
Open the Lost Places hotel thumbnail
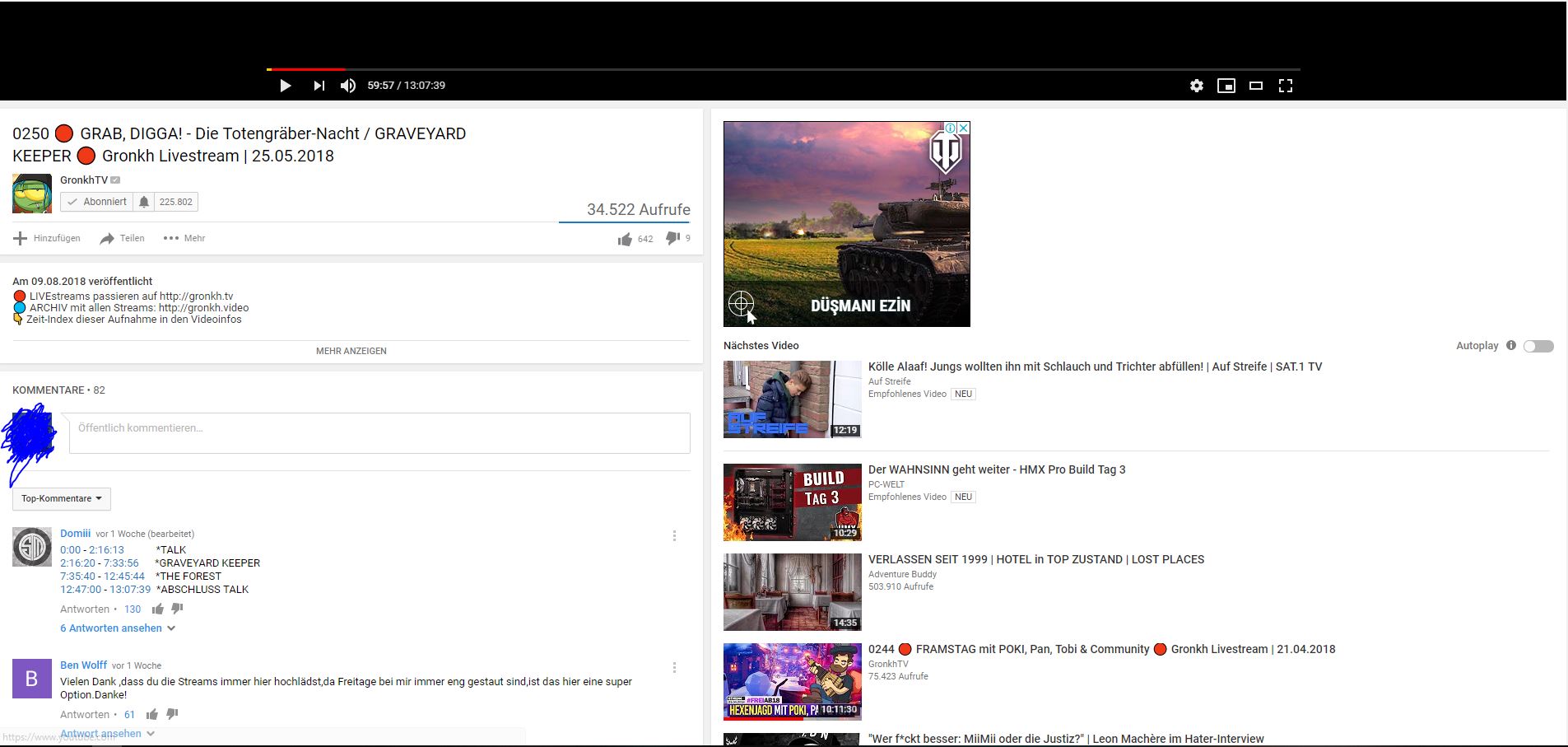(793, 592)
